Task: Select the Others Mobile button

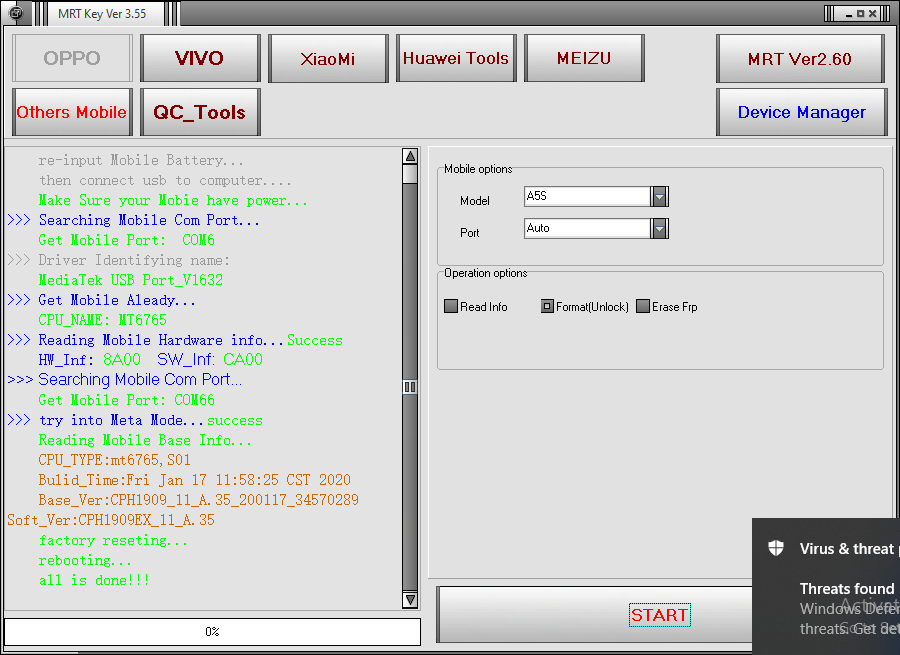Action: click(72, 112)
